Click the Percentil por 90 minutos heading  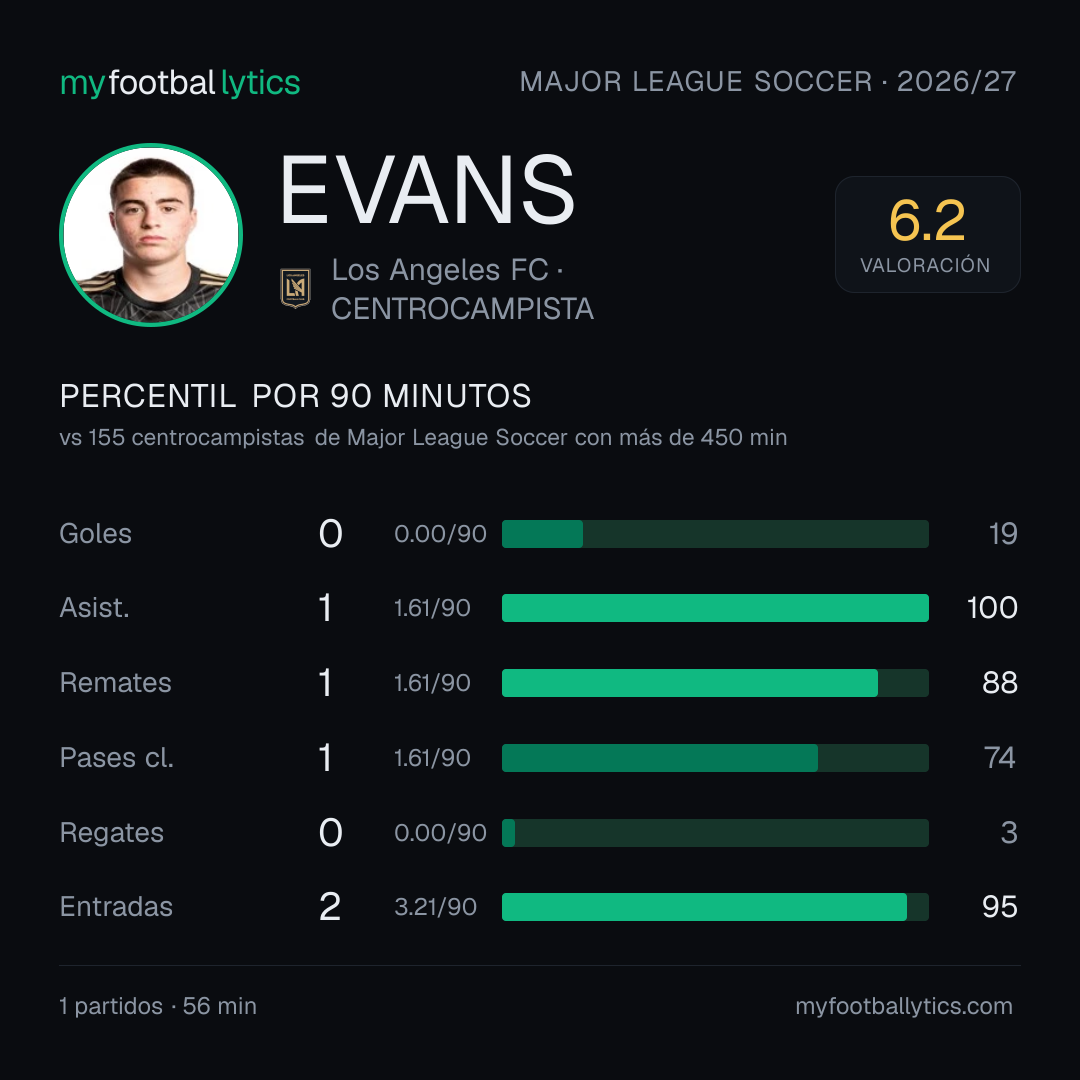click(x=295, y=396)
